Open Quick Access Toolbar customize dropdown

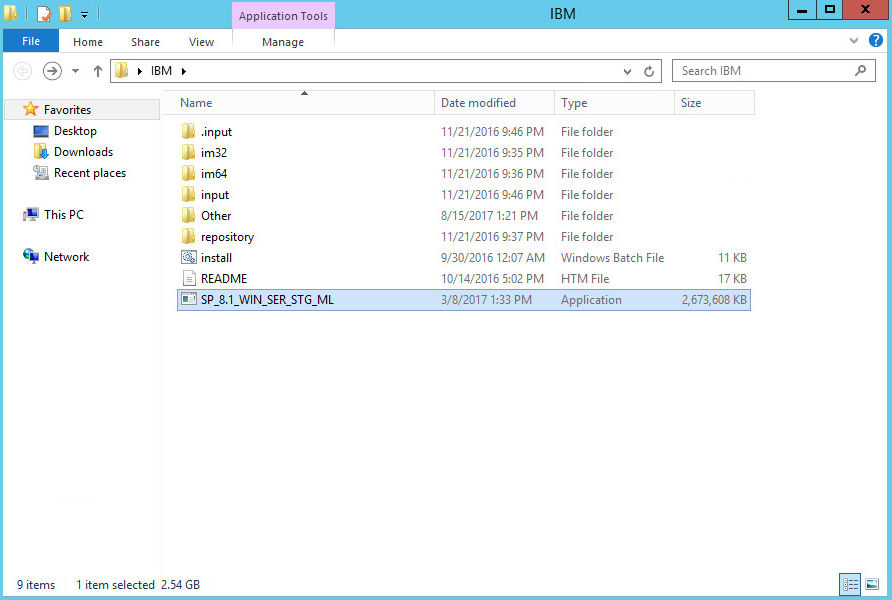[84, 15]
